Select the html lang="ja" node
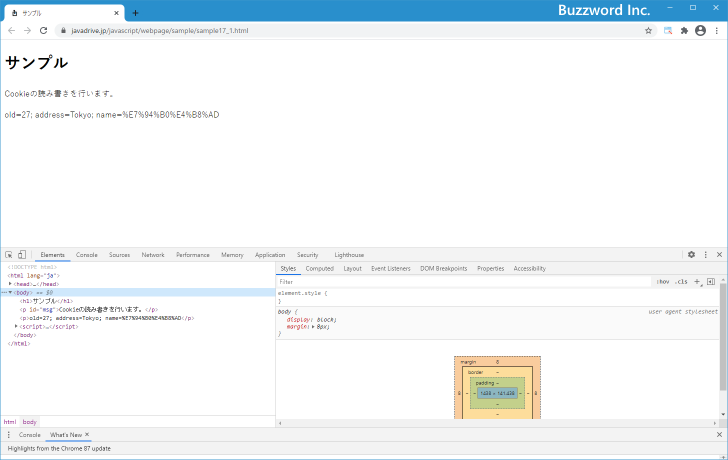Viewport: 728px width, 460px height. pyautogui.click(x=34, y=276)
